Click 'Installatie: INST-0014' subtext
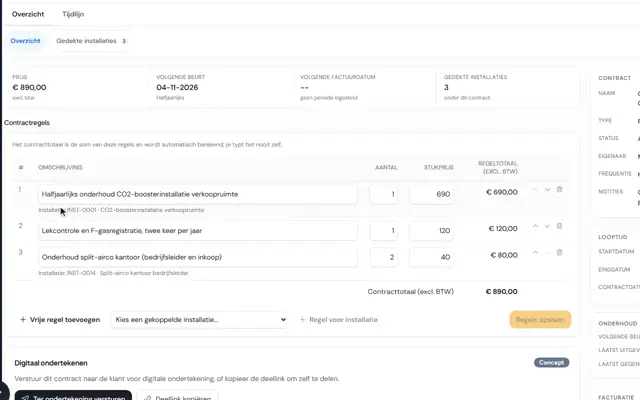The image size is (640, 400). pos(113,273)
